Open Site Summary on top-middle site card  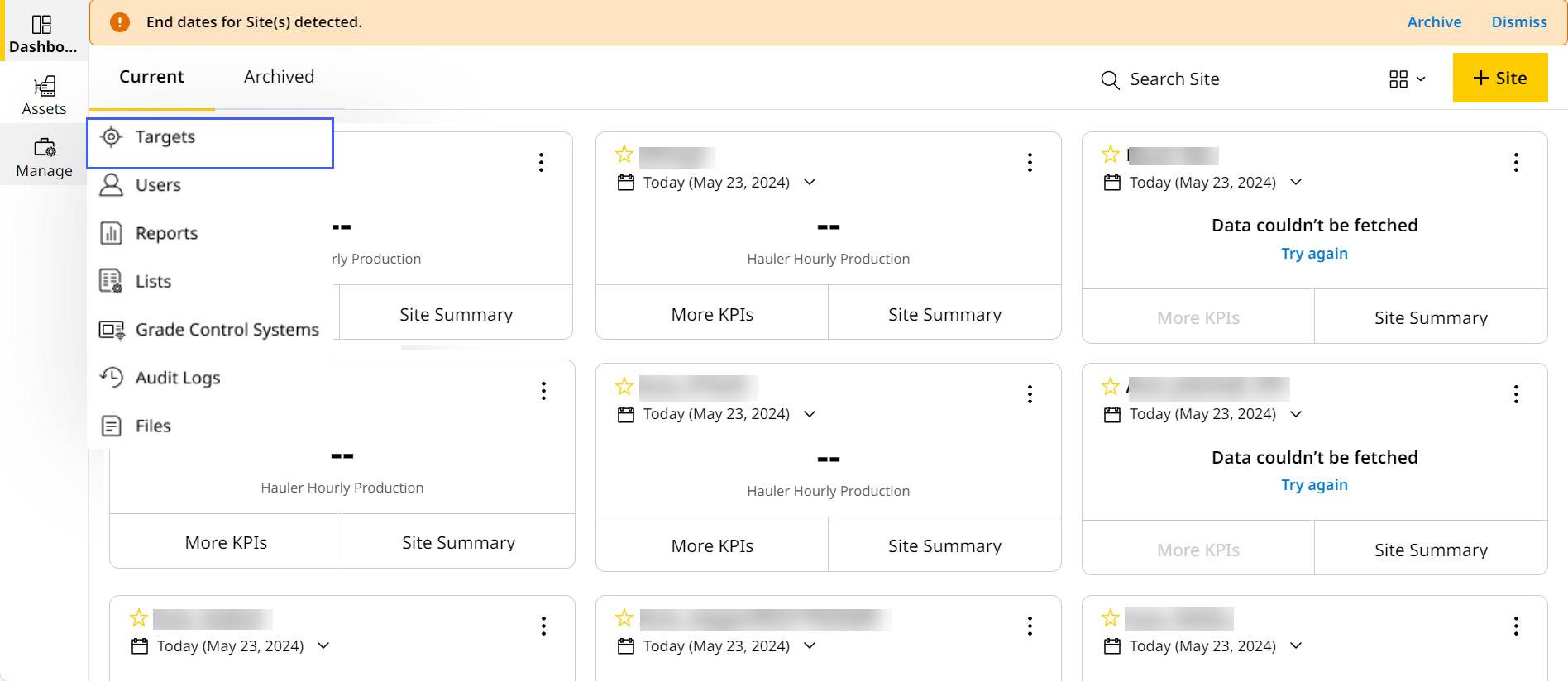pos(944,314)
